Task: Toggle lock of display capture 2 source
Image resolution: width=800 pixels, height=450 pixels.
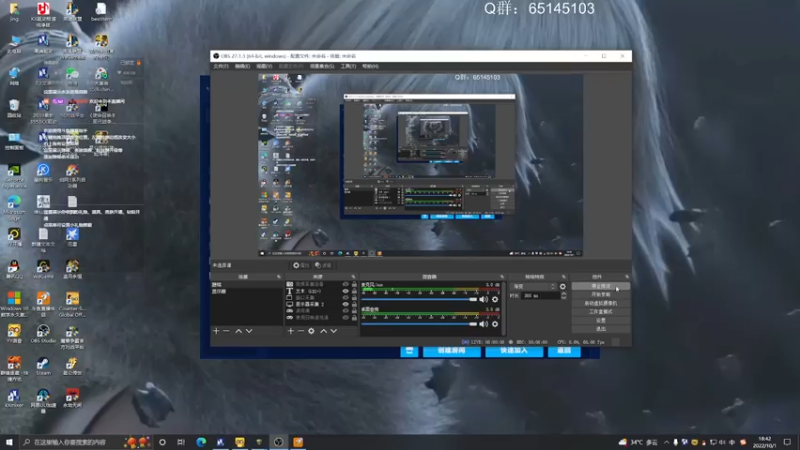Action: [354, 304]
